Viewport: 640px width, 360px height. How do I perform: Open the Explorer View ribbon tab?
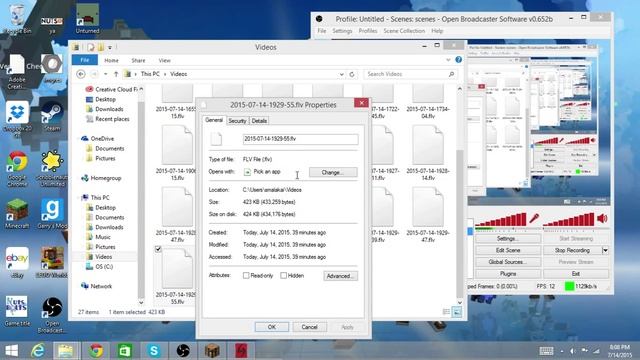[x=164, y=60]
